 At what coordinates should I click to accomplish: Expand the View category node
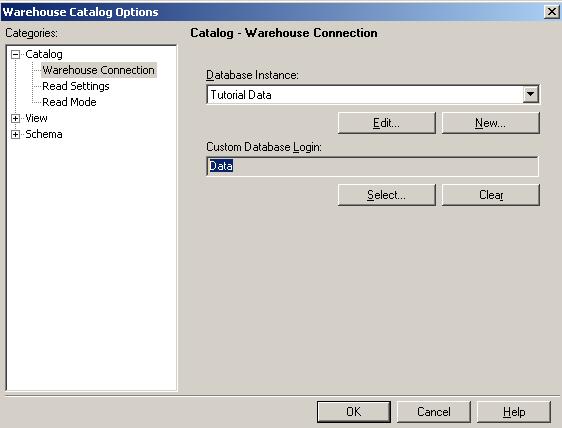pyautogui.click(x=15, y=118)
